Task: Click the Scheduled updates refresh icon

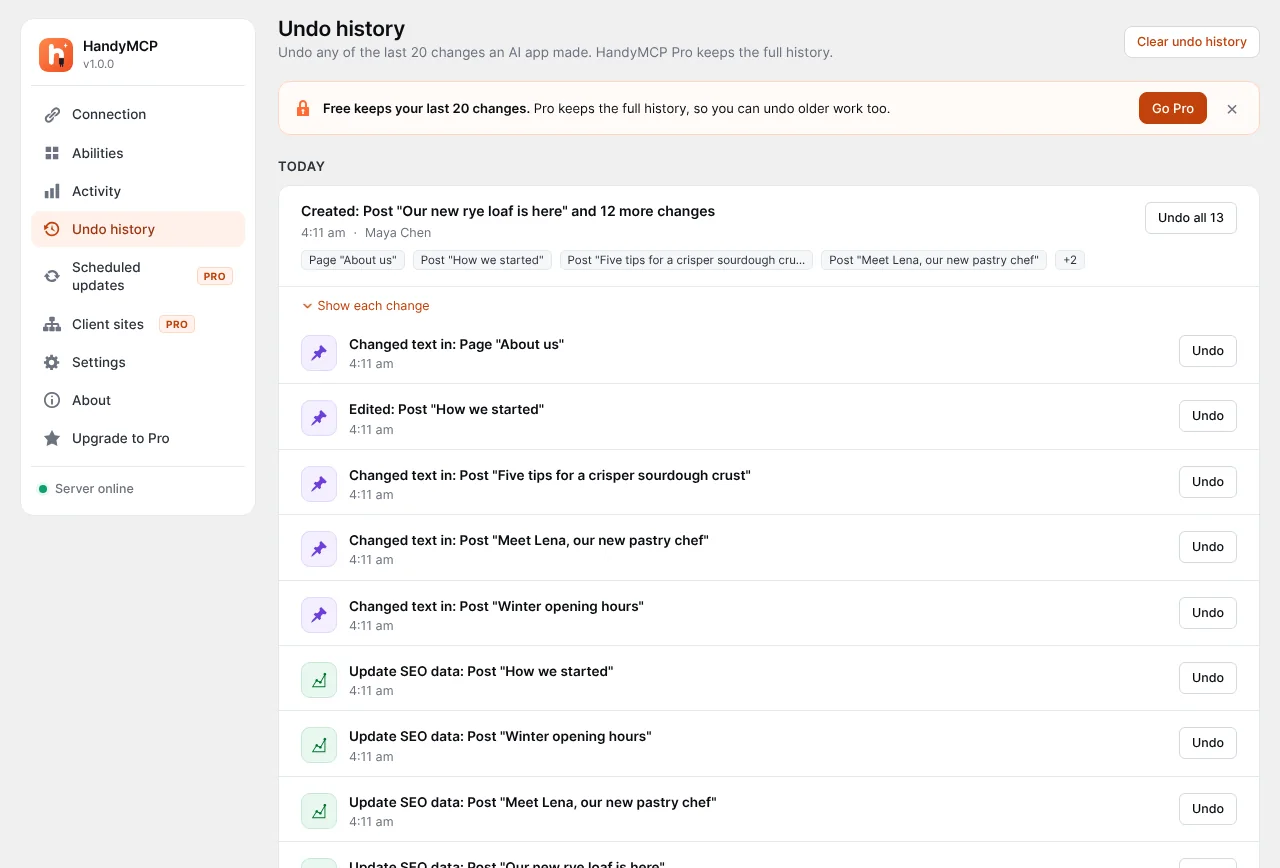Action: 52,276
